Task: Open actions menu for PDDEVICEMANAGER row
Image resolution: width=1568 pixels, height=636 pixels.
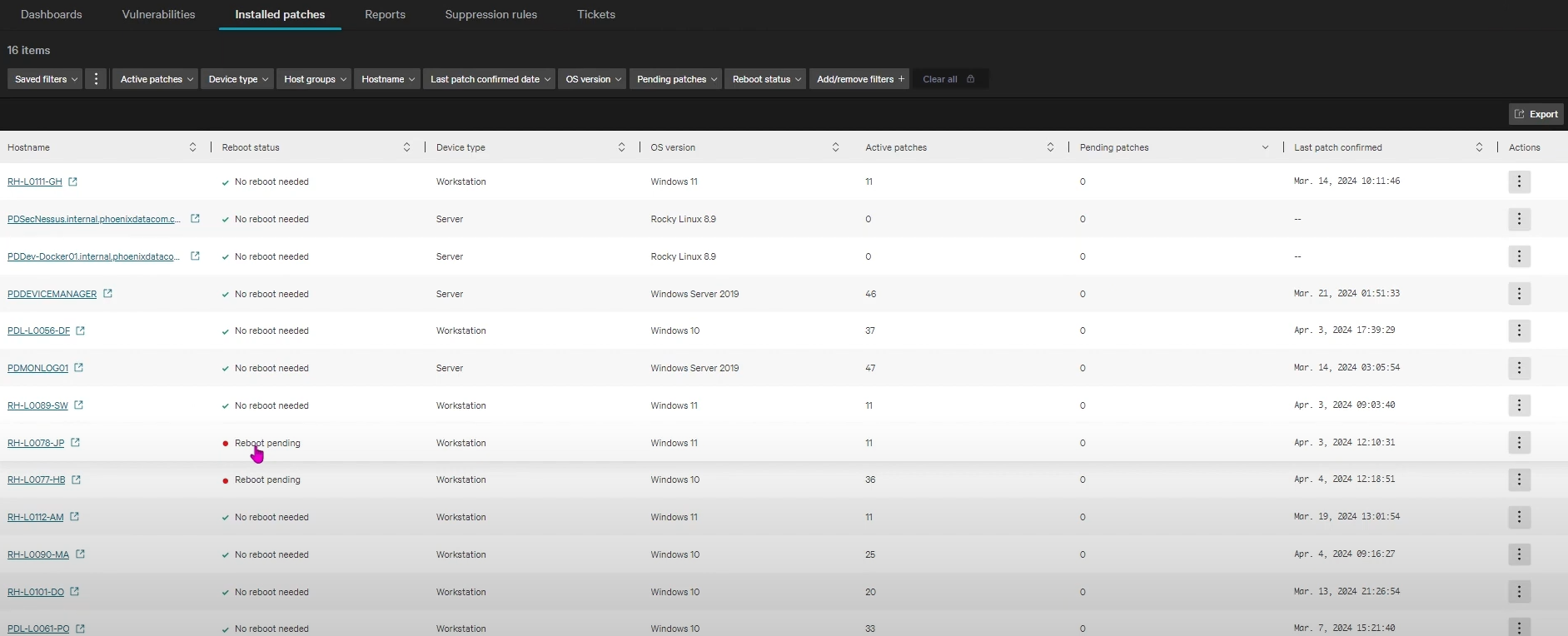Action: coord(1519,294)
